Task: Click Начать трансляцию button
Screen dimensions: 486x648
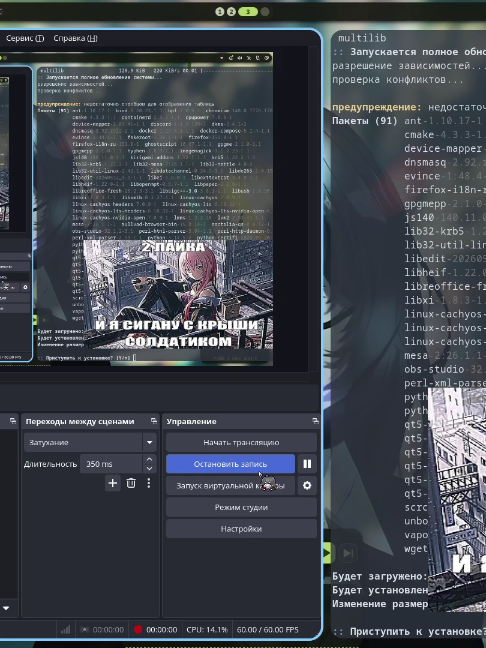Action: [x=241, y=442]
